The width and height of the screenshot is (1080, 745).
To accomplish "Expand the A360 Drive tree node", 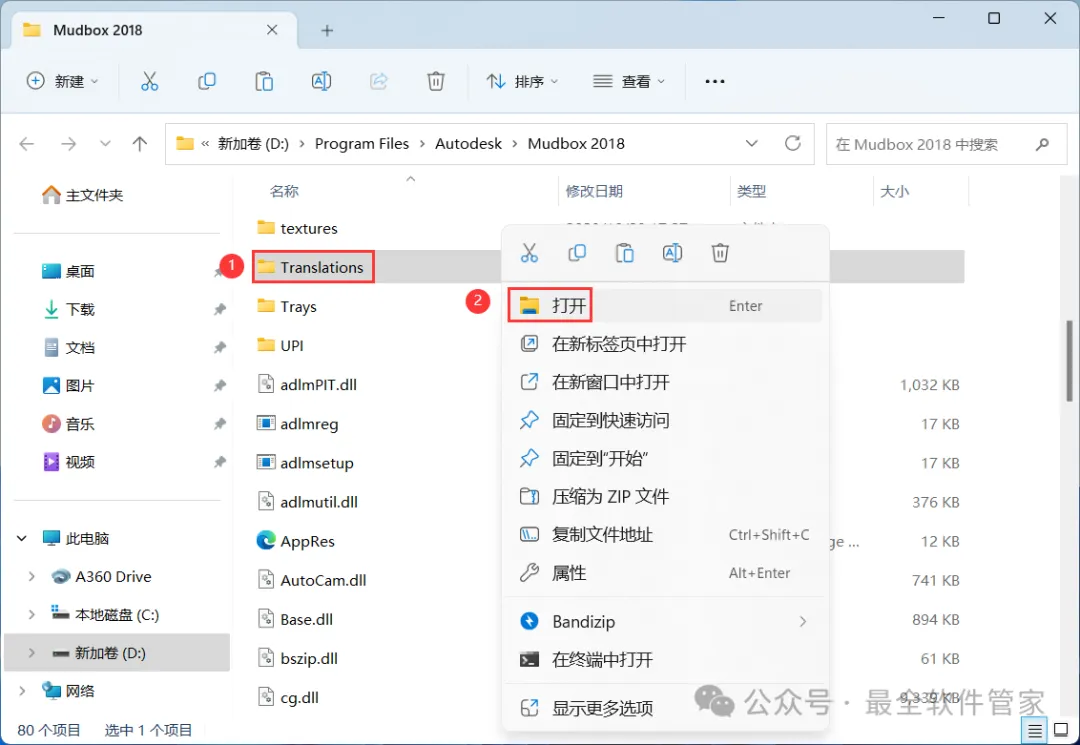I will (x=31, y=576).
